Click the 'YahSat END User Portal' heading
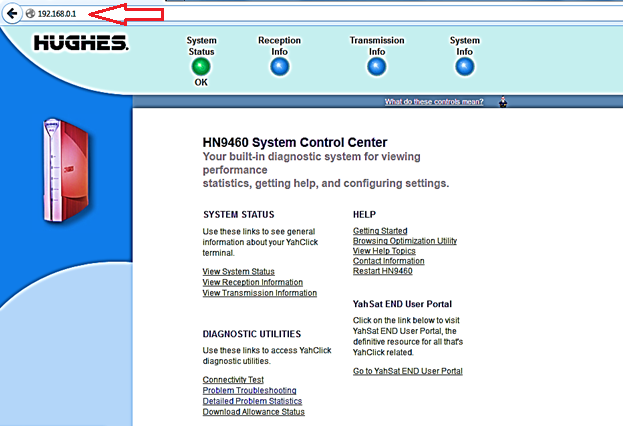The image size is (623, 426). coord(402,304)
